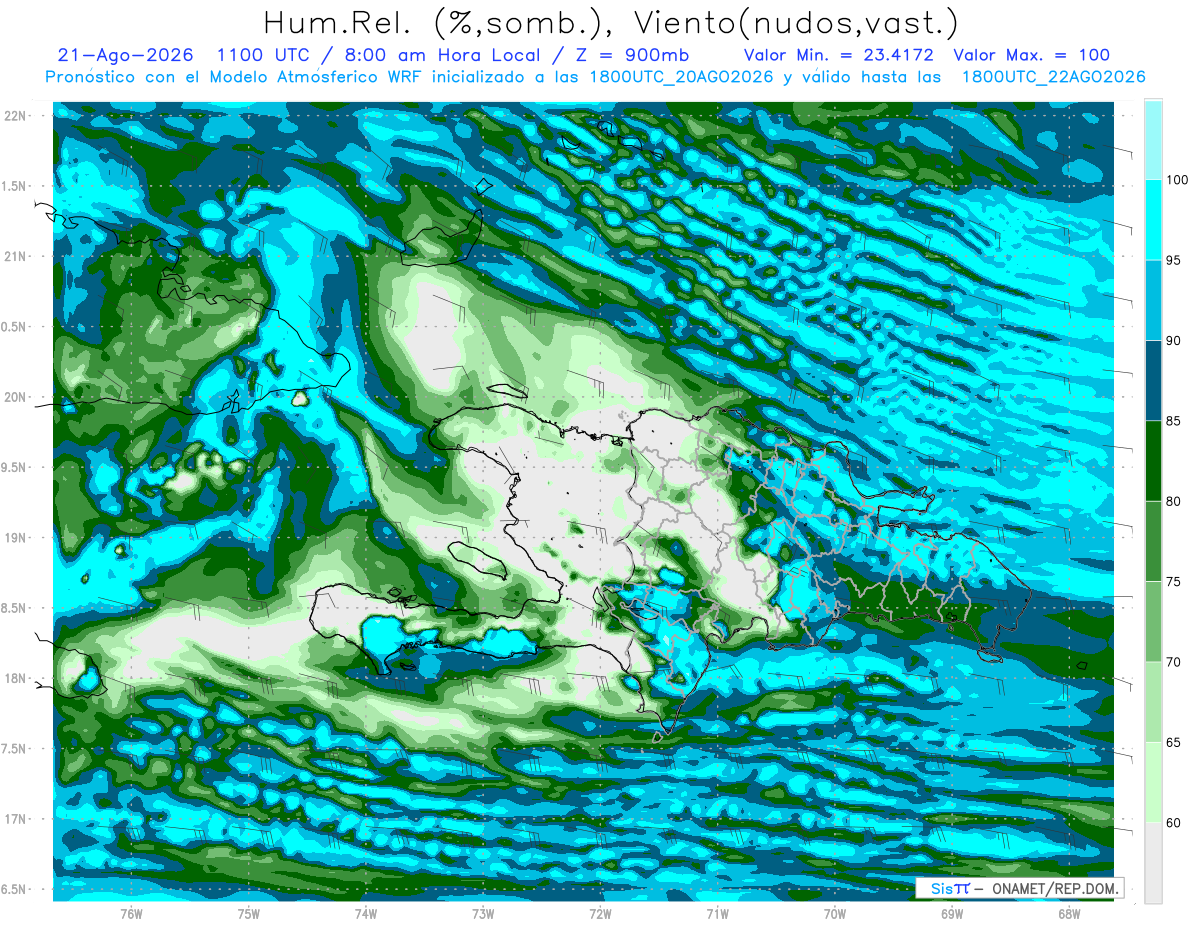Image resolution: width=1200 pixels, height=927 pixels.
Task: Click the longitude axis label '69W'
Action: (x=952, y=914)
